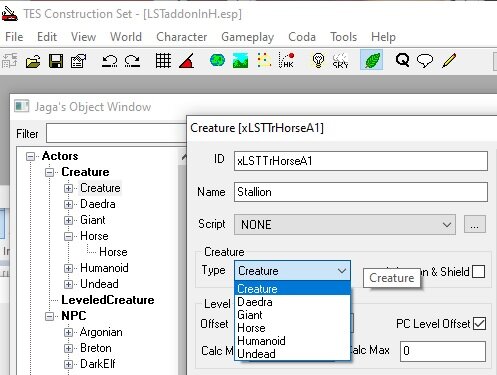Click the object tree scroll up arrow
Viewport: 497px width, 375px height.
point(183,157)
